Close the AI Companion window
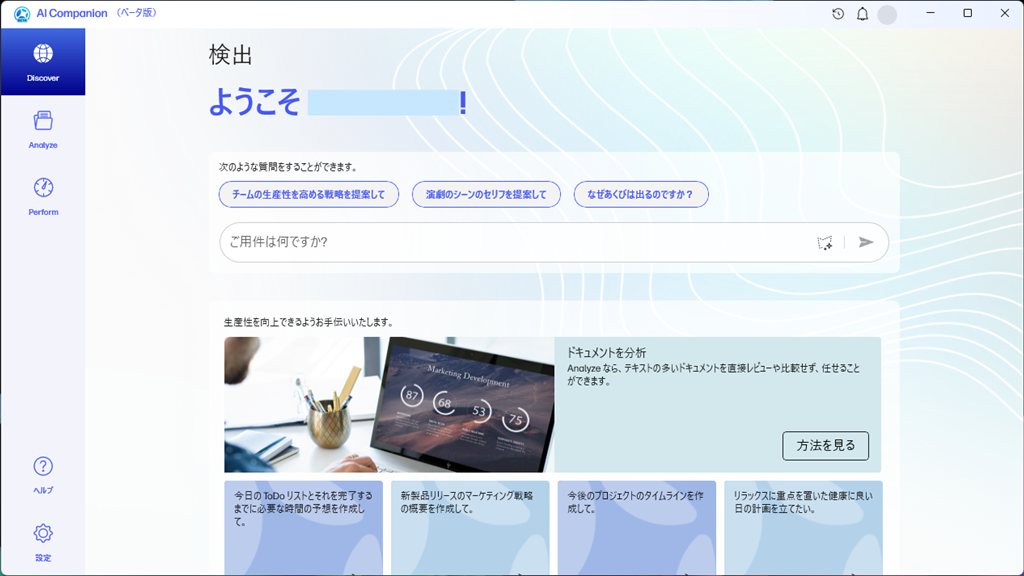This screenshot has height=576, width=1024. [x=1005, y=13]
